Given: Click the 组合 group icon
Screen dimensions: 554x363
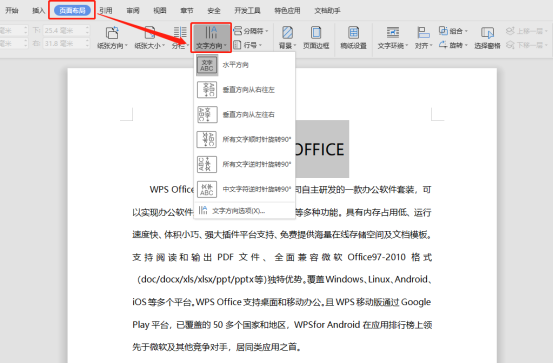Looking at the screenshot, I should point(443,31).
